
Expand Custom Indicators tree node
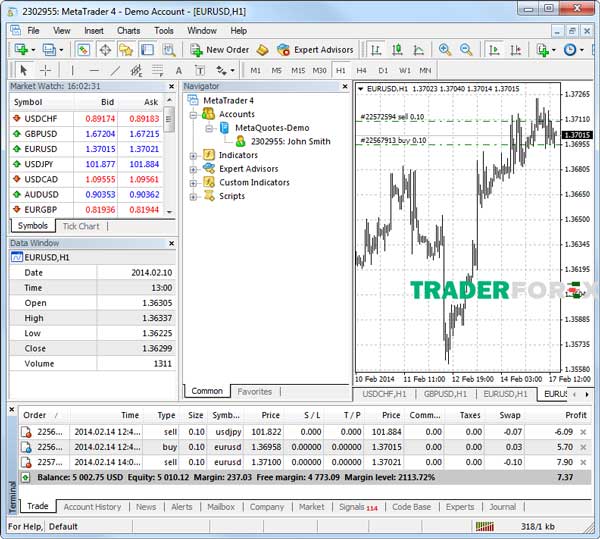coord(193,183)
